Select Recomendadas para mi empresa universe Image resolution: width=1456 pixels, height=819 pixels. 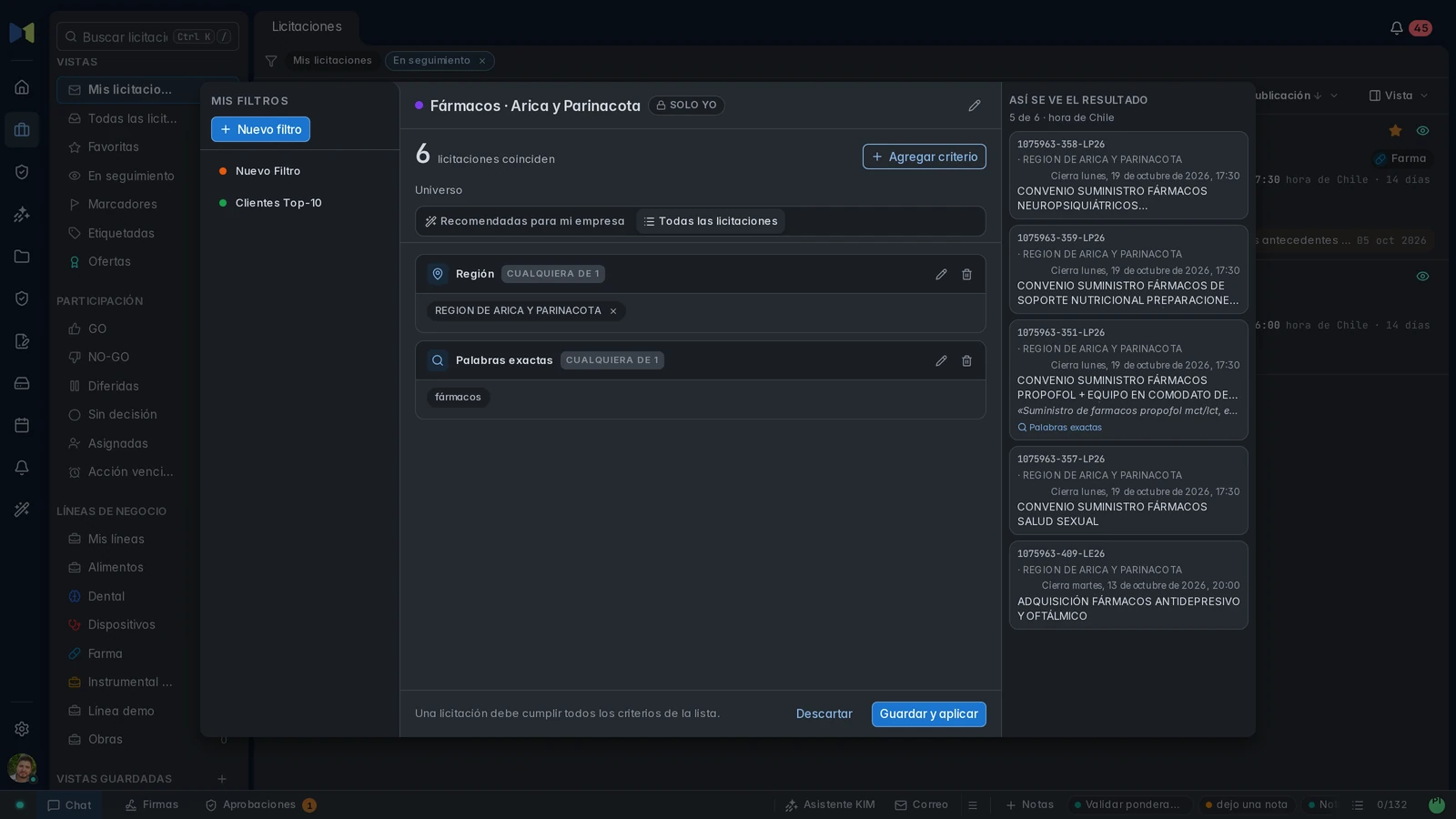coord(525,221)
